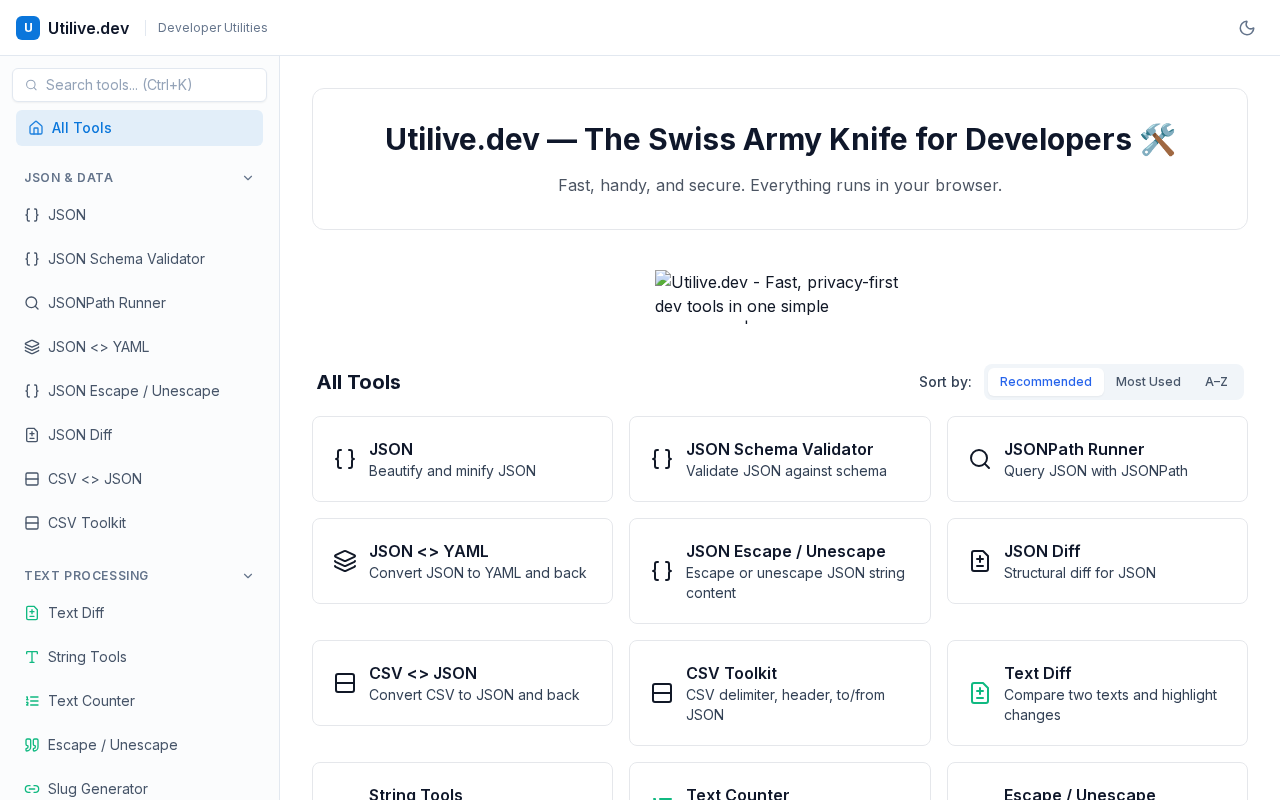
Task: Collapse the JSON & Data section
Action: [248, 178]
